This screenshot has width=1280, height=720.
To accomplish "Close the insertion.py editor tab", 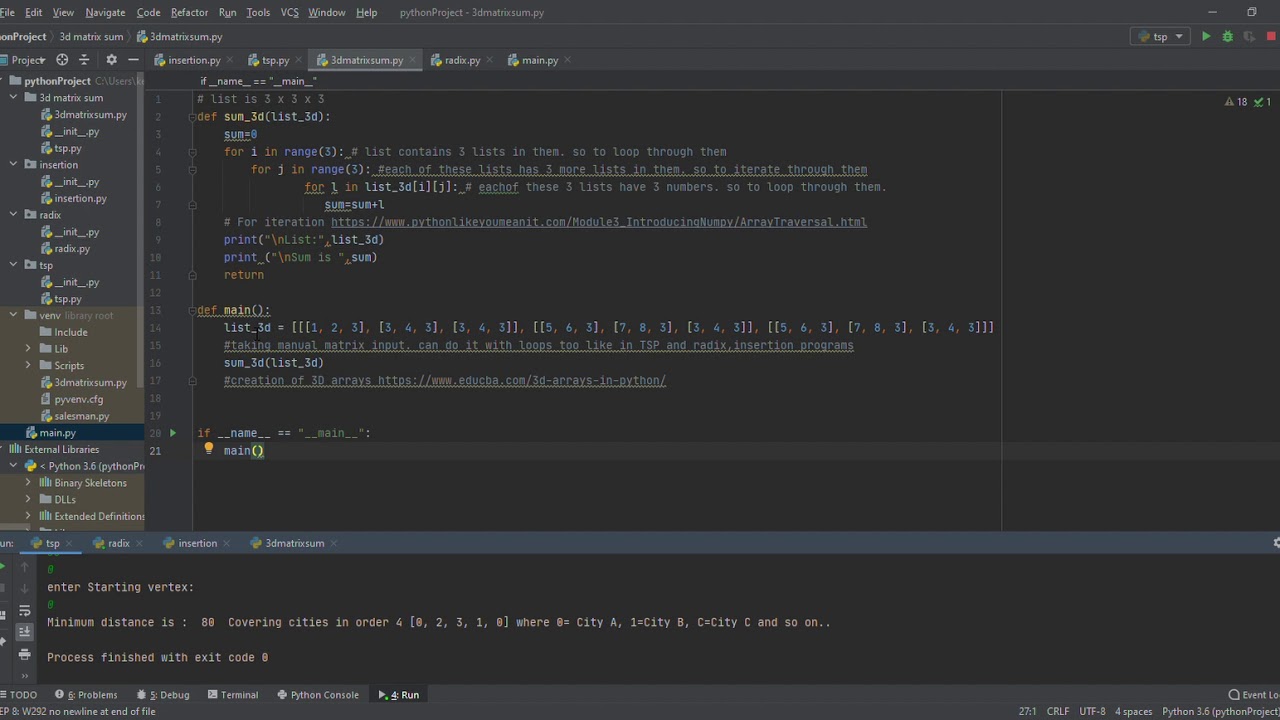I will pos(229,60).
